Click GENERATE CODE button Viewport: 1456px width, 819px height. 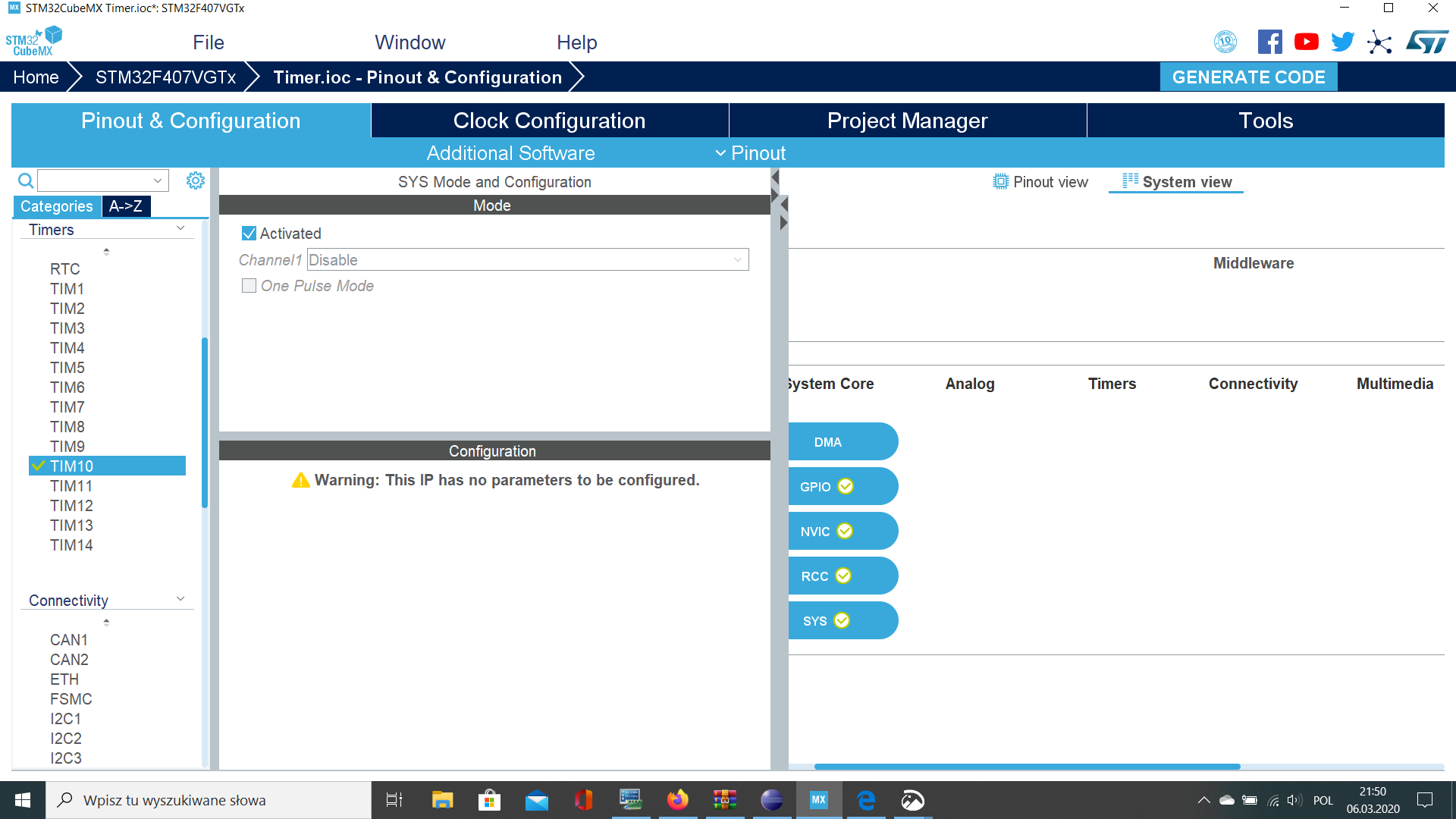(1248, 77)
